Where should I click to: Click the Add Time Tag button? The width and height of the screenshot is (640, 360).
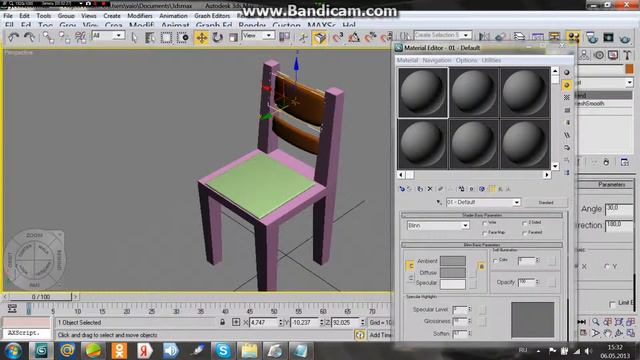click(x=380, y=335)
